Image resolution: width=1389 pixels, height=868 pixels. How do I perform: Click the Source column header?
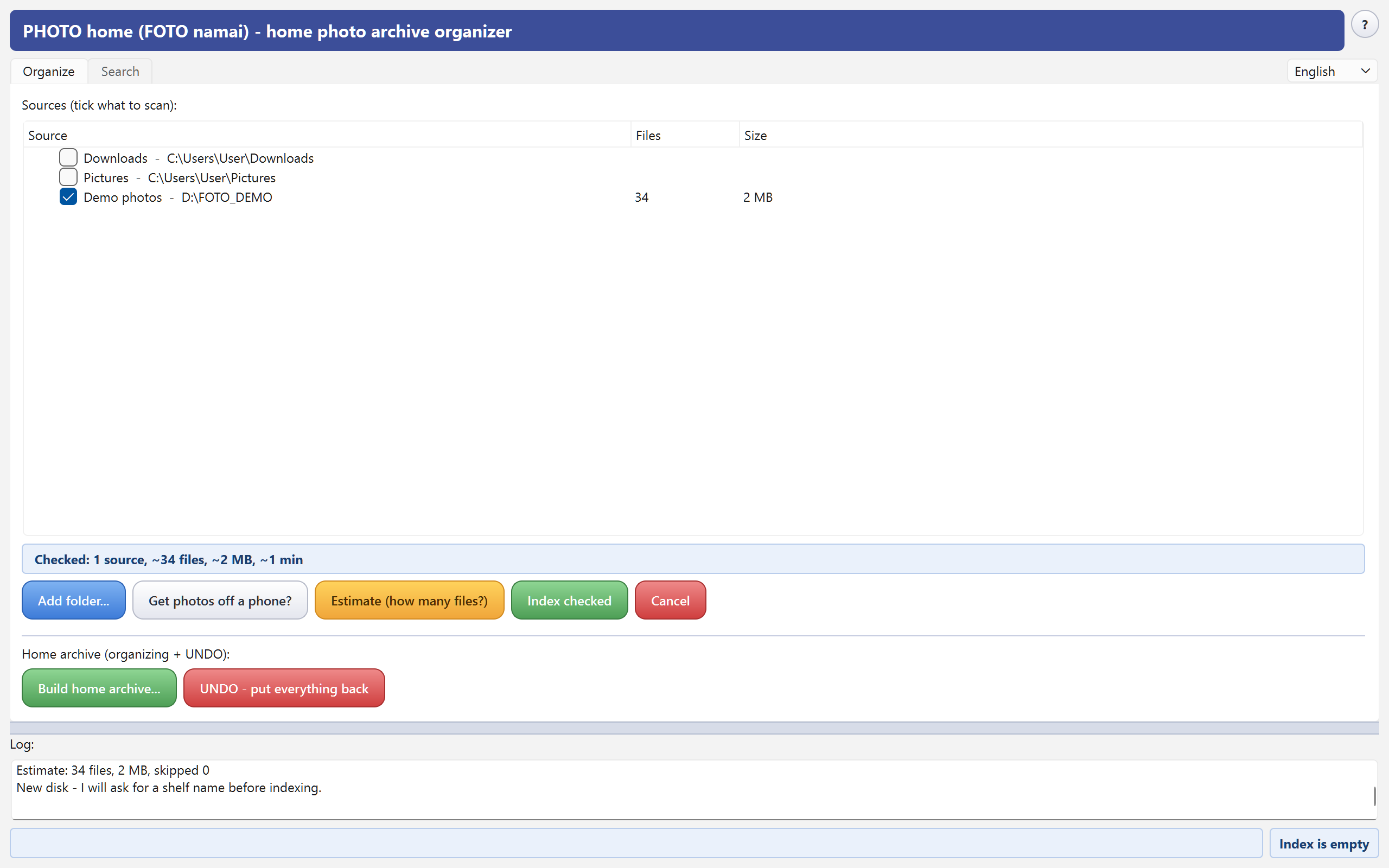coord(327,136)
